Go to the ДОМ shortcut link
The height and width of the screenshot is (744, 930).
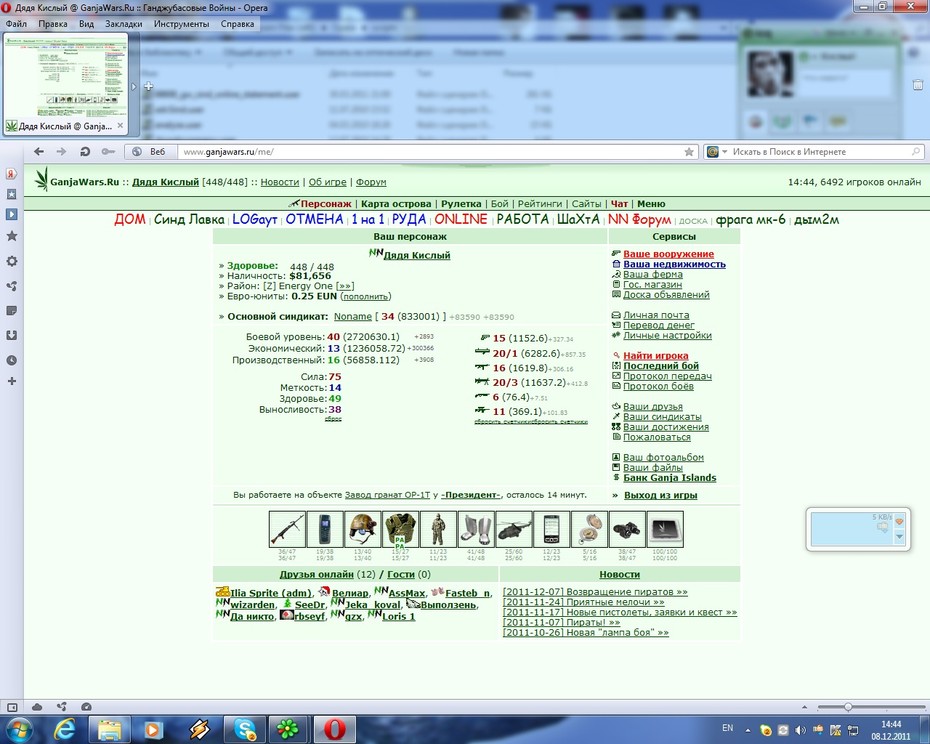[130, 219]
